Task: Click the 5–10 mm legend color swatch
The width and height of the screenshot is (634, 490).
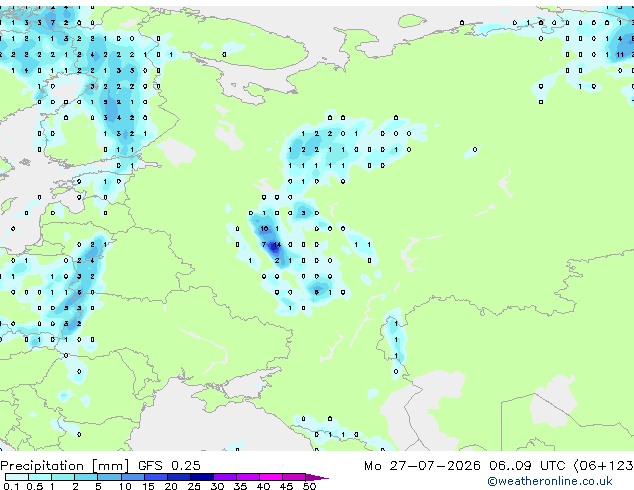Action: [x=109, y=477]
